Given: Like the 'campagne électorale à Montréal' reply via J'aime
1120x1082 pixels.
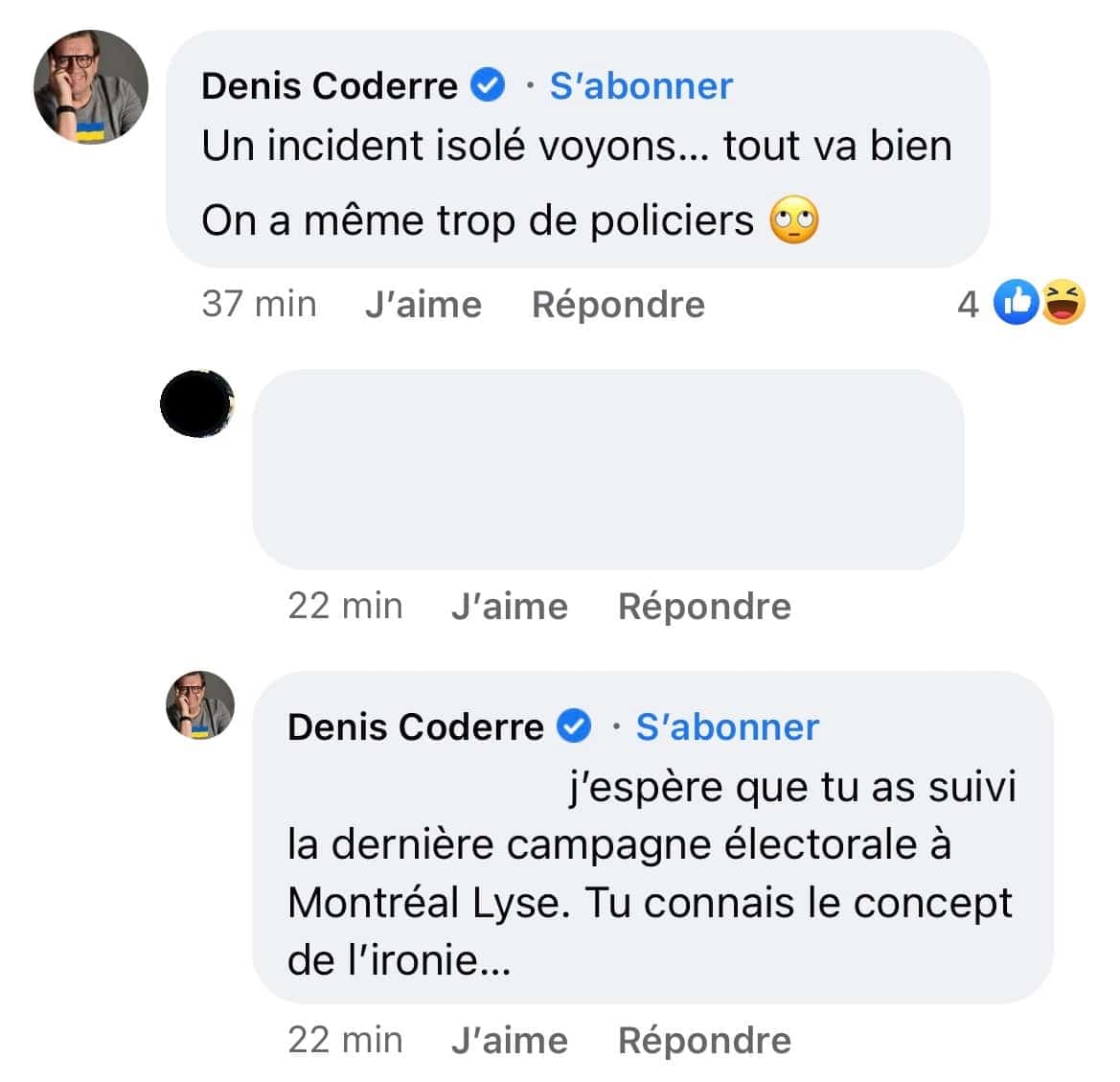Looking at the screenshot, I should (x=510, y=1041).
